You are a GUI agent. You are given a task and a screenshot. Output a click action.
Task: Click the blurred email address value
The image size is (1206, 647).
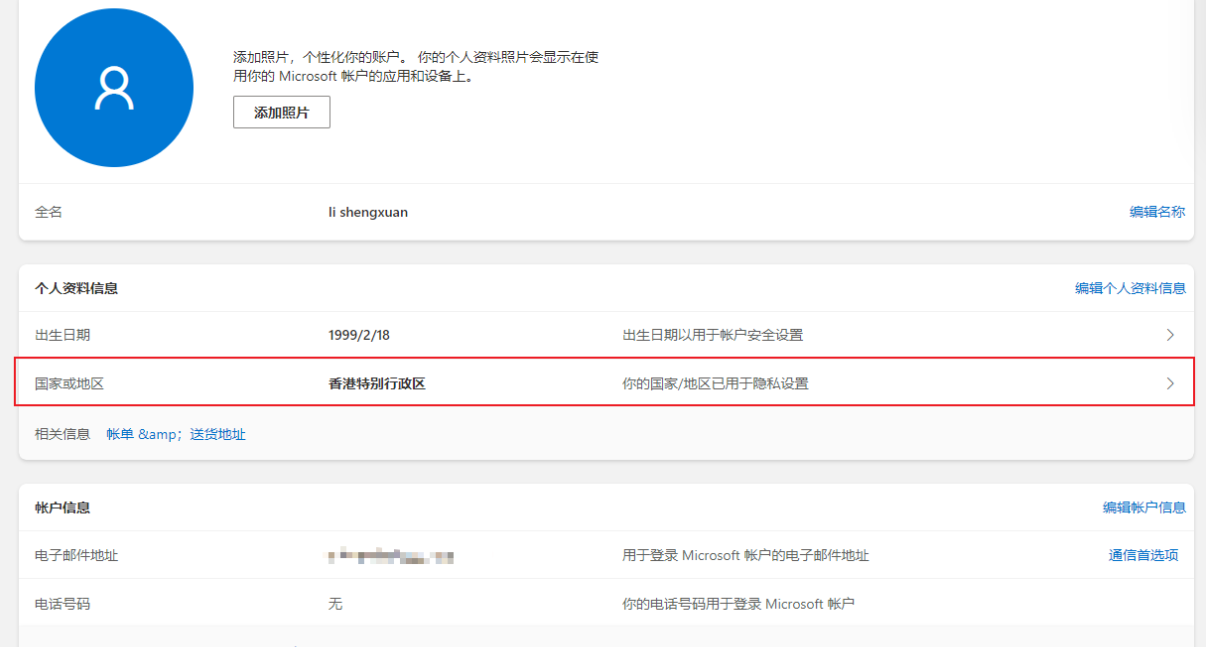coord(391,555)
